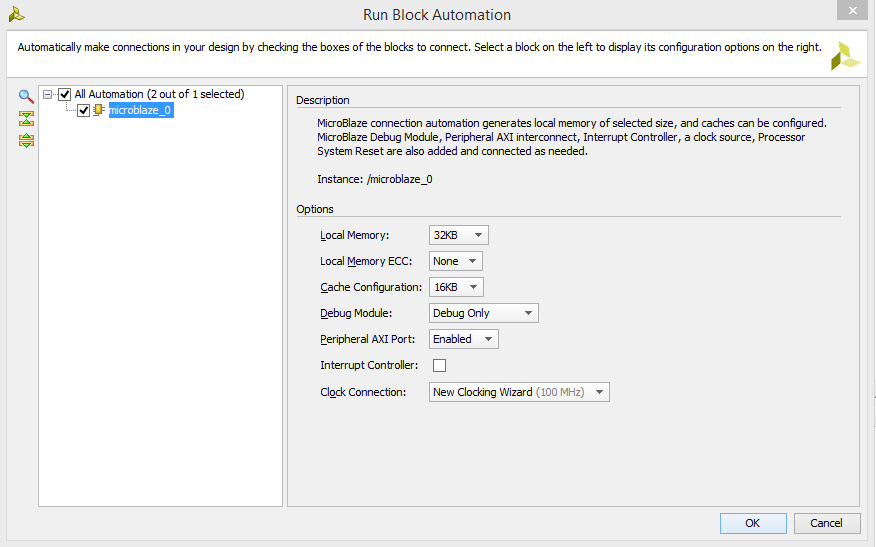
Task: Uncheck the microblaze_0 checkbox
Action: [84, 111]
